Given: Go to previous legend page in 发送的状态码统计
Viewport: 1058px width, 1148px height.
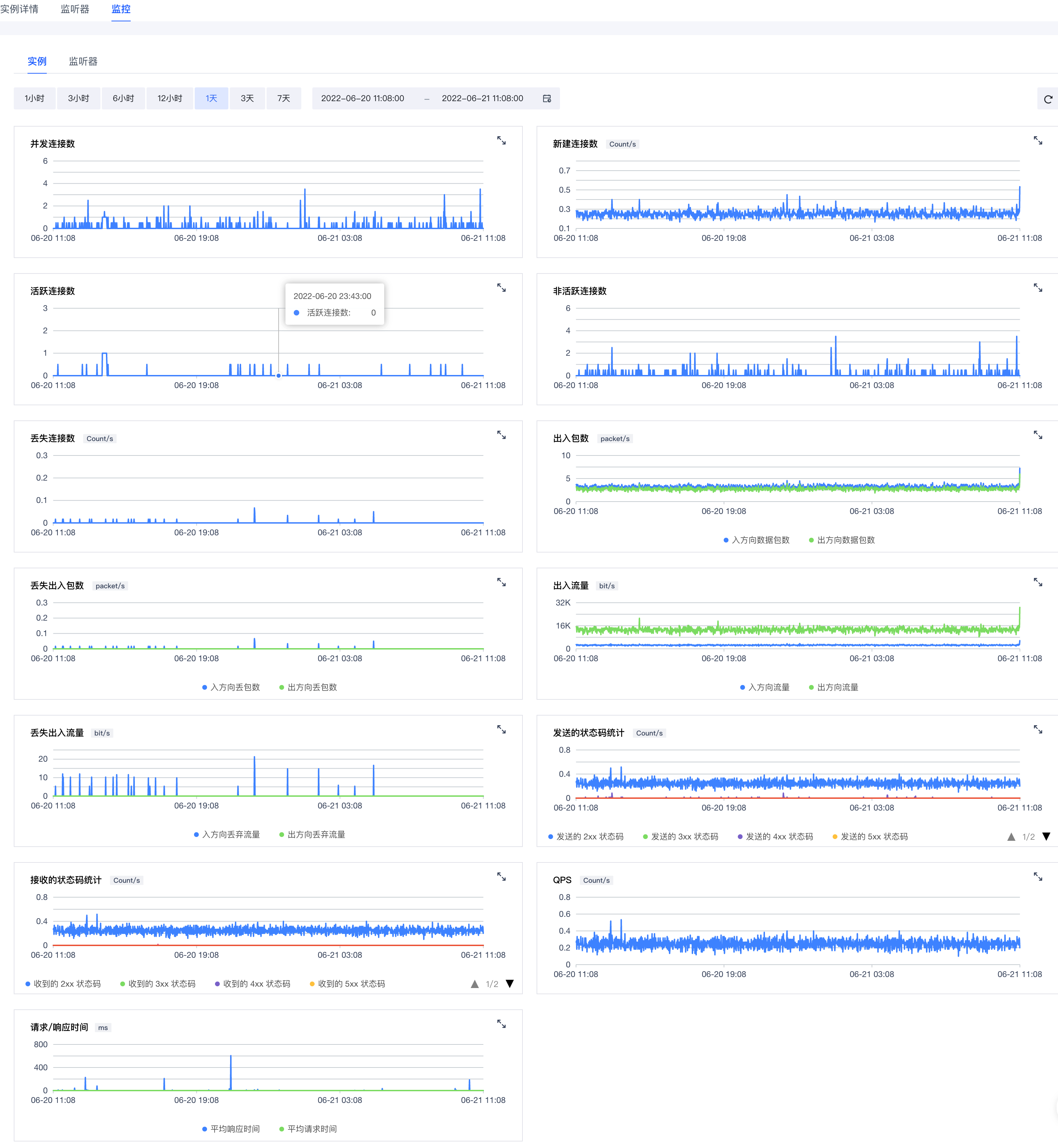Looking at the screenshot, I should point(1011,837).
